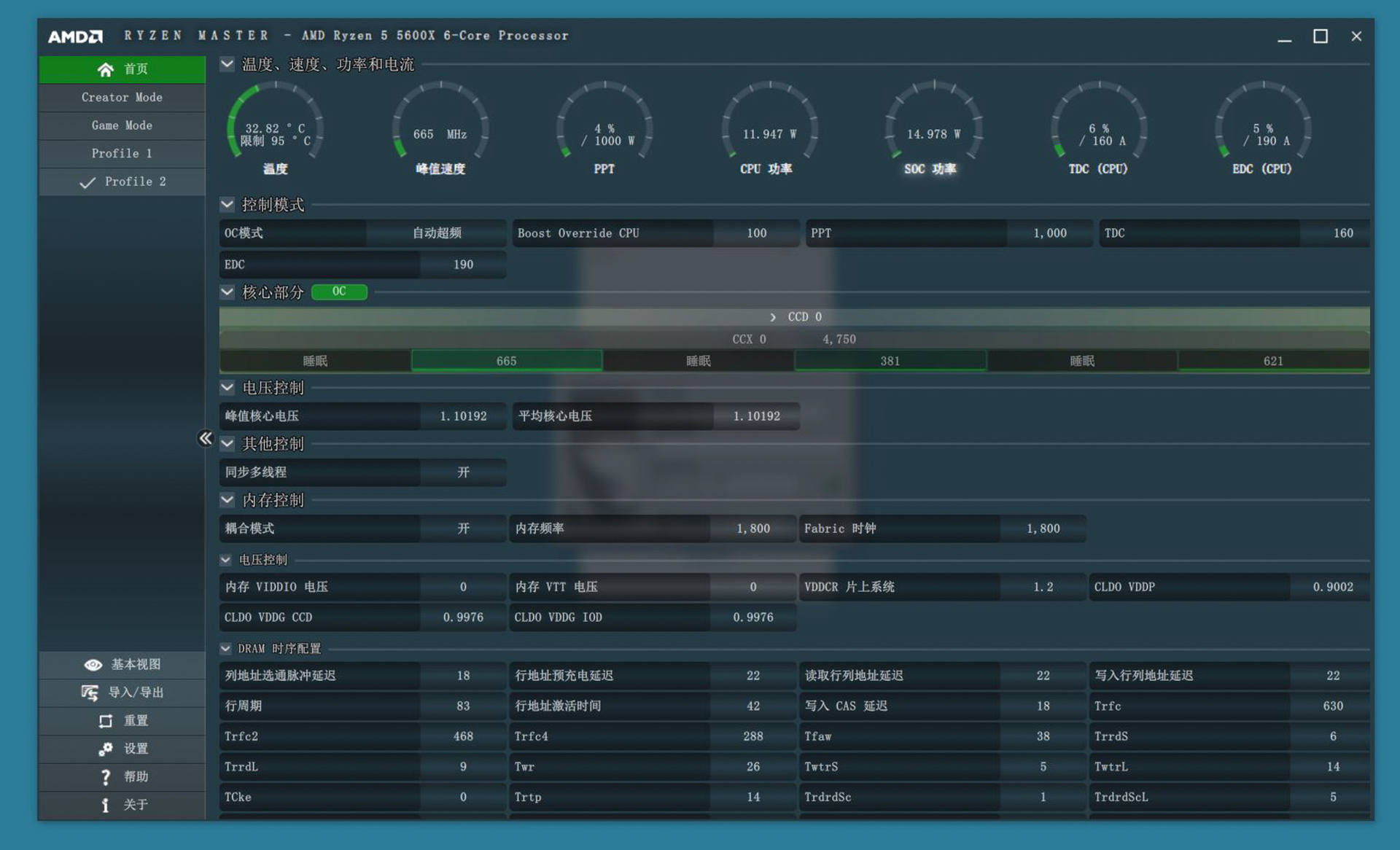This screenshot has width=1400, height=850.
Task: Click Boost Override CPU value 100
Action: tap(756, 233)
